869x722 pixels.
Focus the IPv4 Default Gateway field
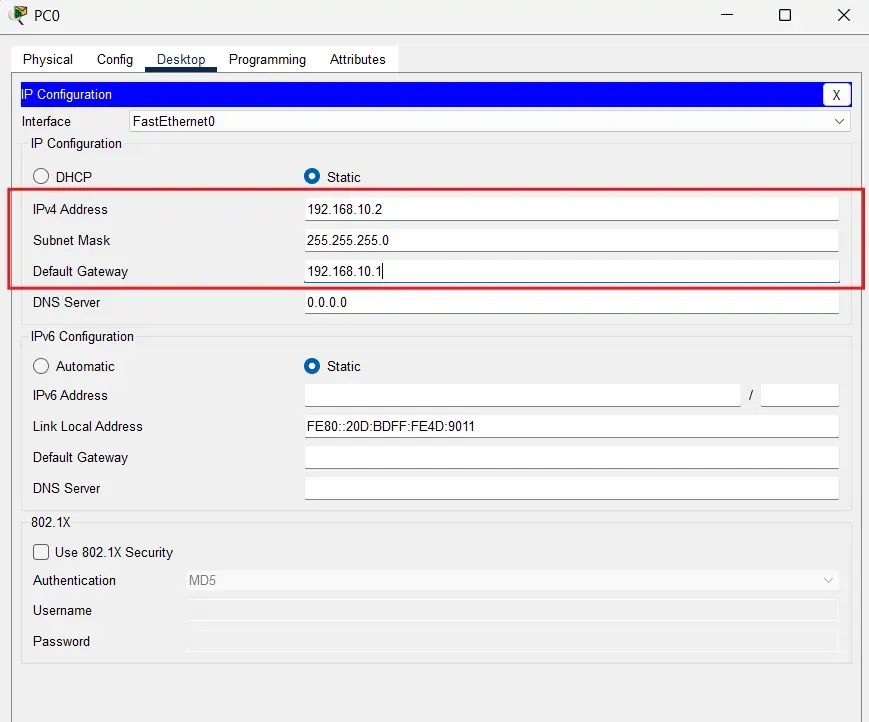coord(571,271)
